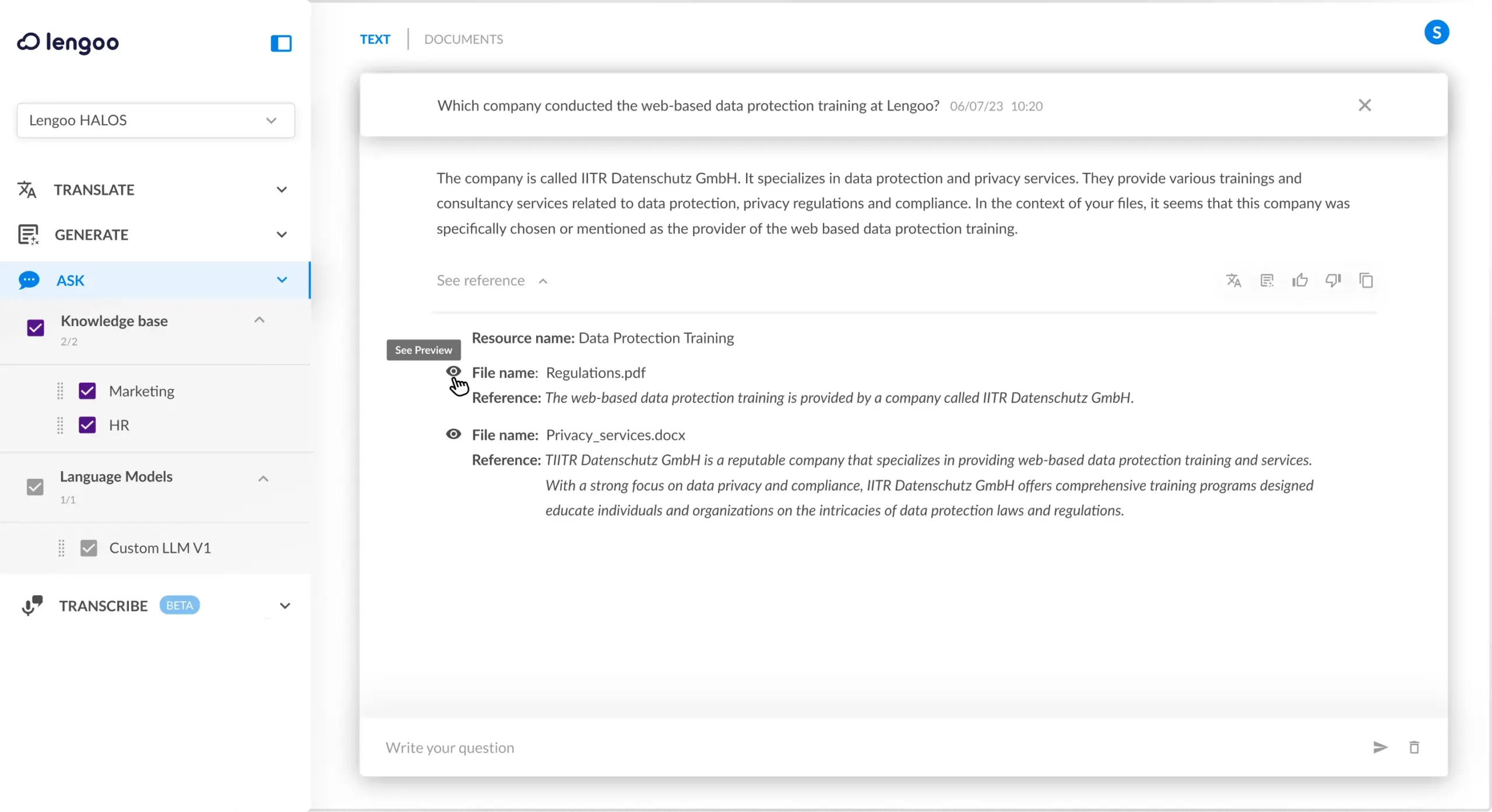Click the Custom LLM V1 label
This screenshot has width=1492, height=812.
pos(160,548)
